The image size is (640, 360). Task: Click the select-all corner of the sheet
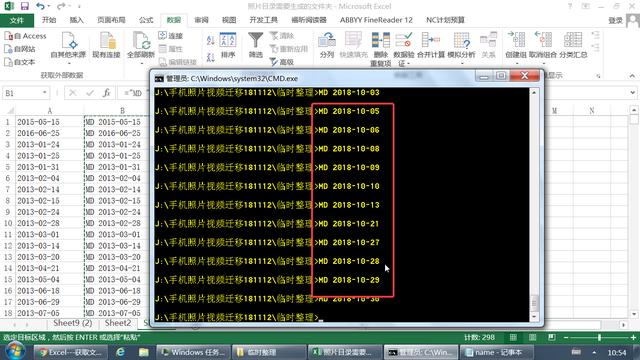coord(10,111)
